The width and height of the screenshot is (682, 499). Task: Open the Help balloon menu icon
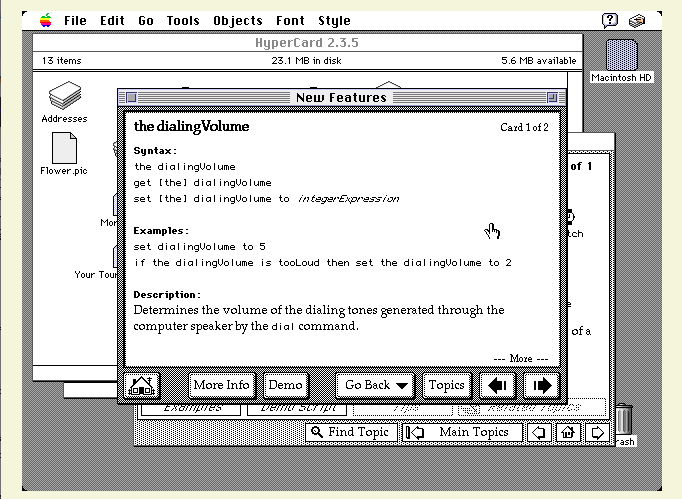610,20
